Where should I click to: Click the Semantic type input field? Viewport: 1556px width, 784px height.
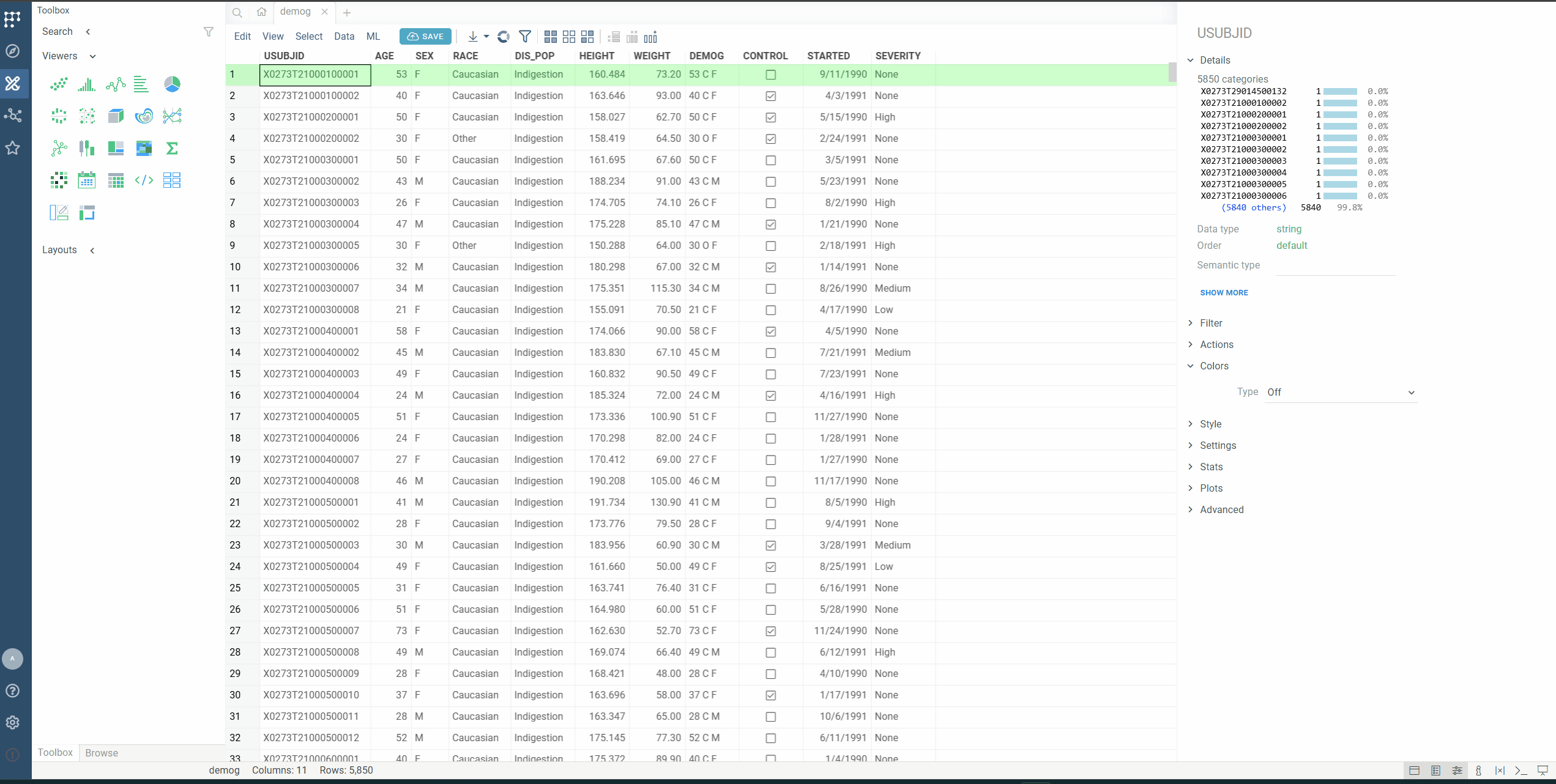1335,266
